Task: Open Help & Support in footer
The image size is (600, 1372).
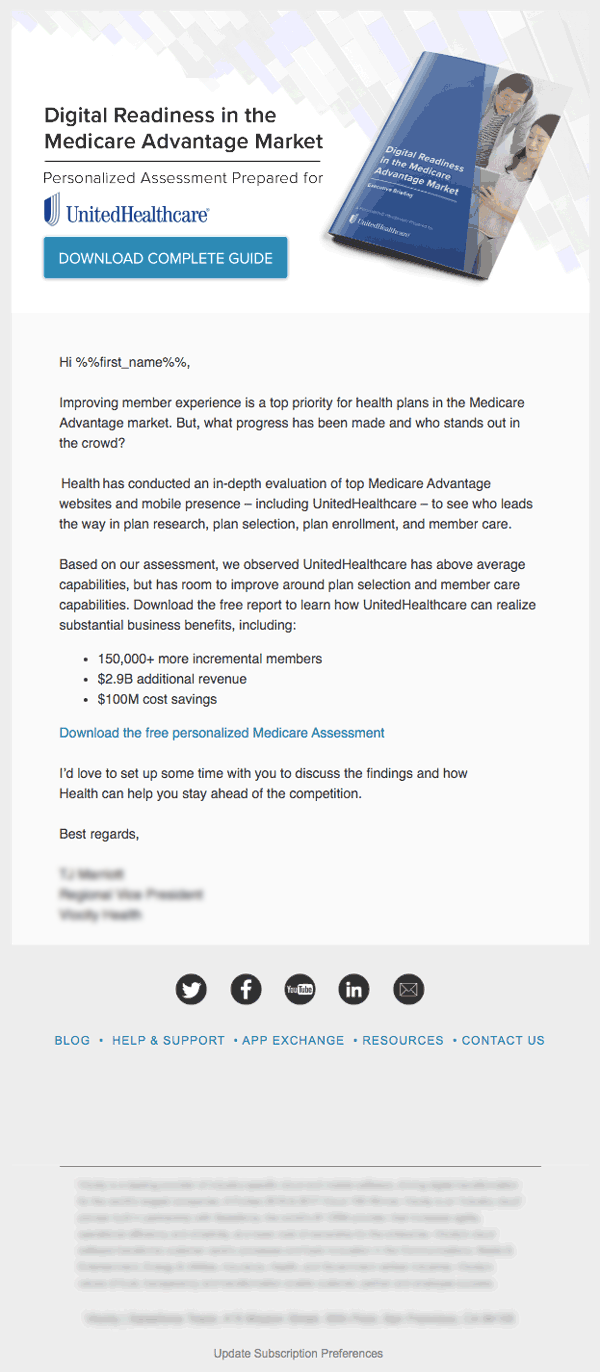Action: coord(168,1041)
